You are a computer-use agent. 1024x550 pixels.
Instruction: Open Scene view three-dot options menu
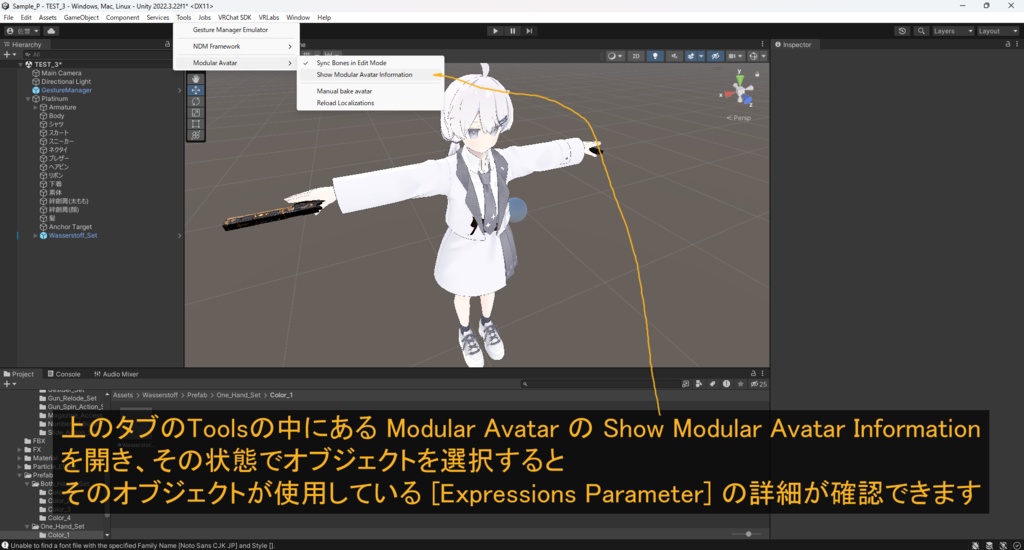point(762,44)
